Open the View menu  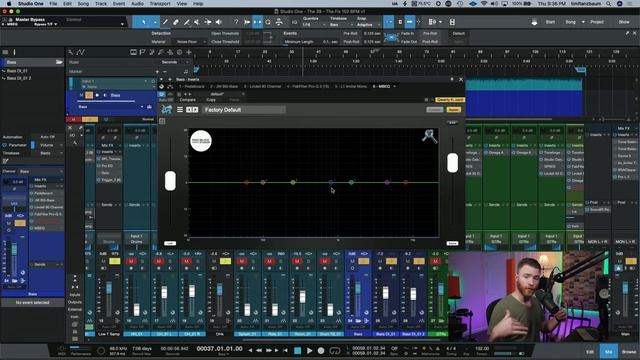click(x=182, y=4)
